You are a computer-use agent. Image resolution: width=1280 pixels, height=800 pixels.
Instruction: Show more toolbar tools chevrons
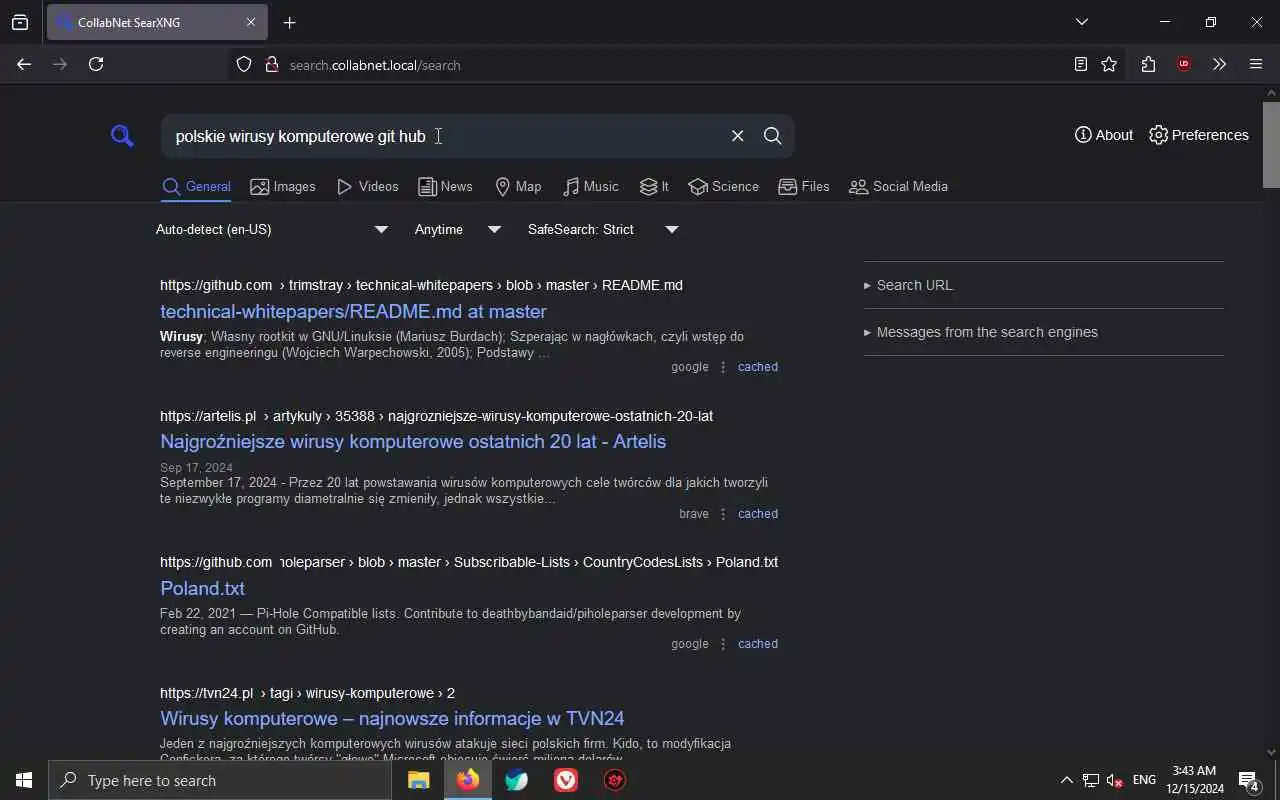[1219, 65]
